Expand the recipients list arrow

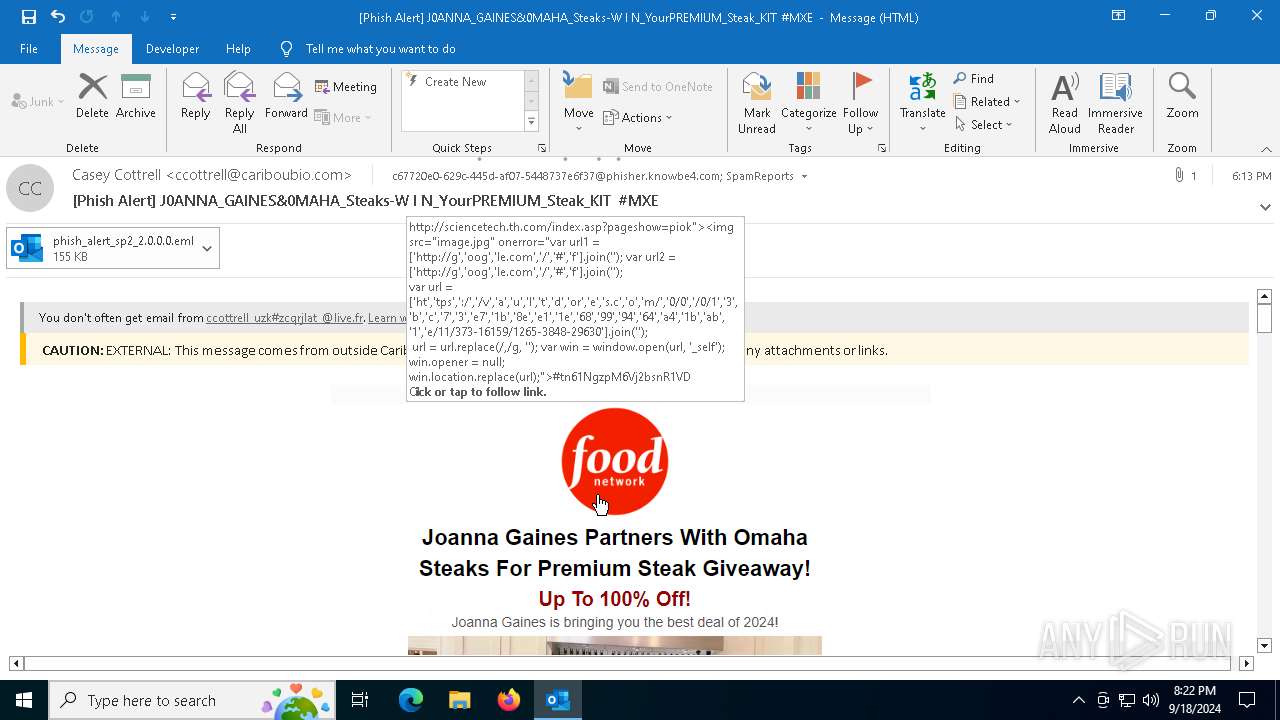click(804, 177)
